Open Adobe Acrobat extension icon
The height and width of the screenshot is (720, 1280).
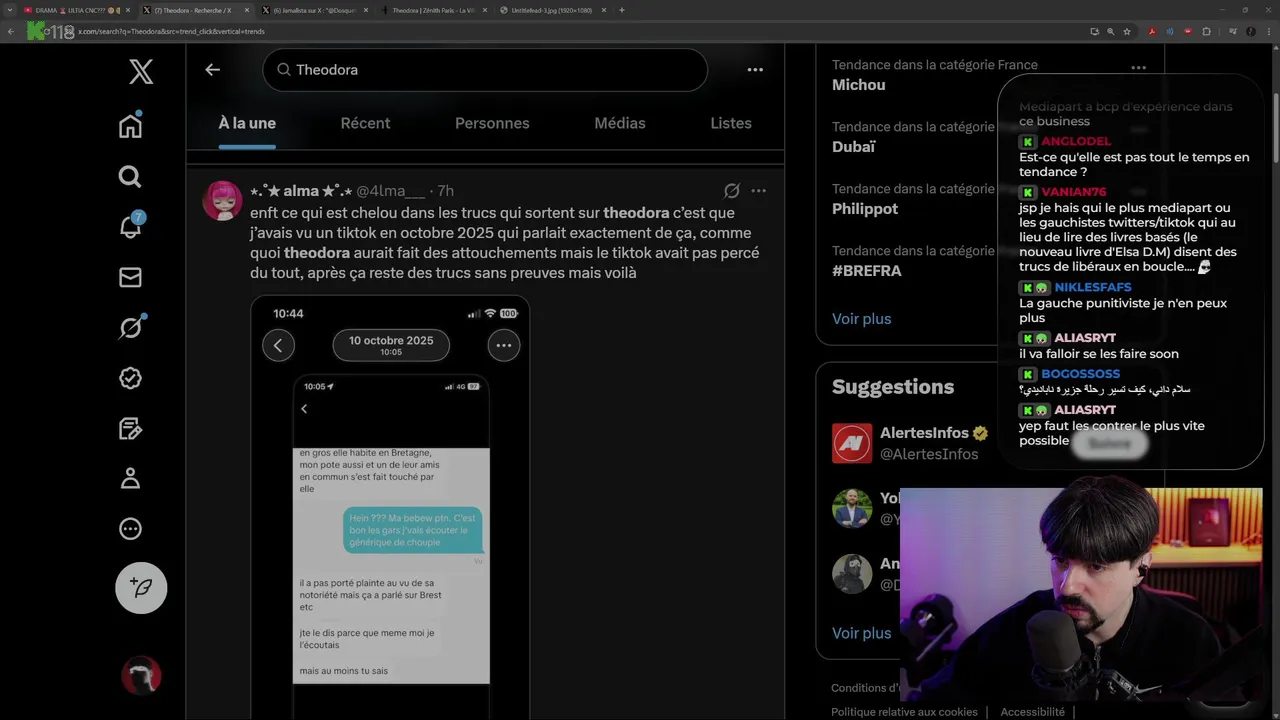tap(1152, 31)
